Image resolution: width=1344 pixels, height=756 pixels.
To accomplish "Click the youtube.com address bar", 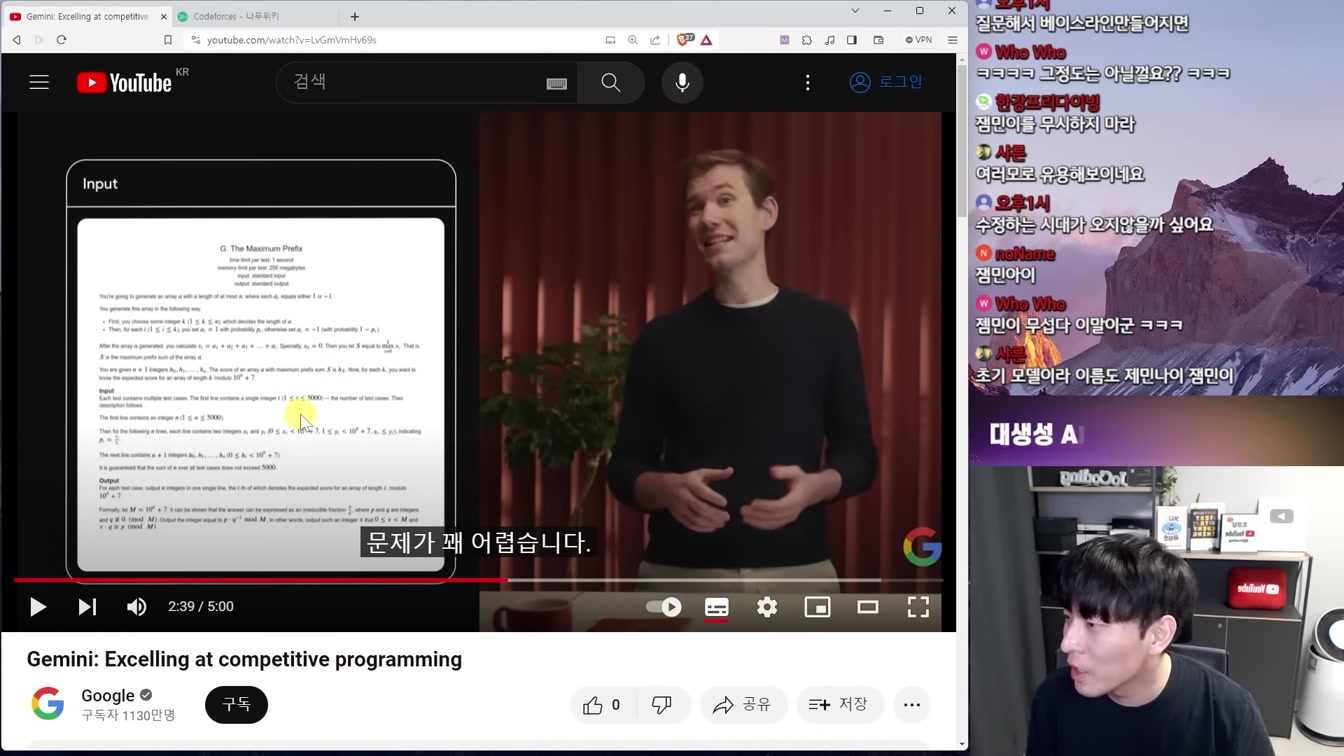I will coord(292,40).
